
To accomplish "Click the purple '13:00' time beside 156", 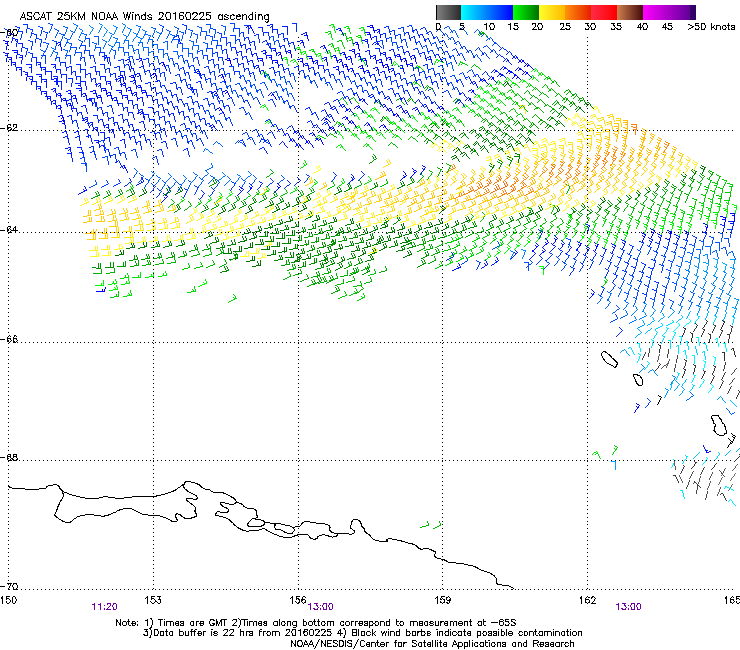I will [x=320, y=607].
